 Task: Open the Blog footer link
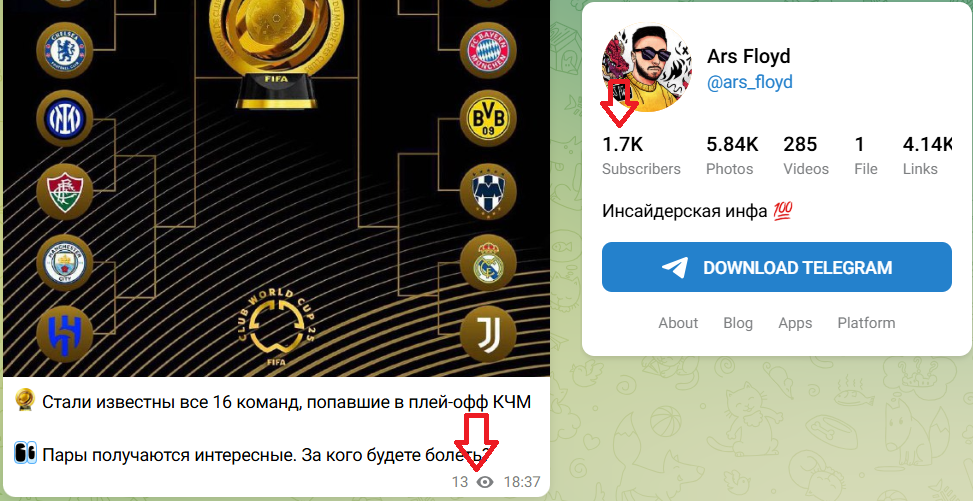(738, 323)
